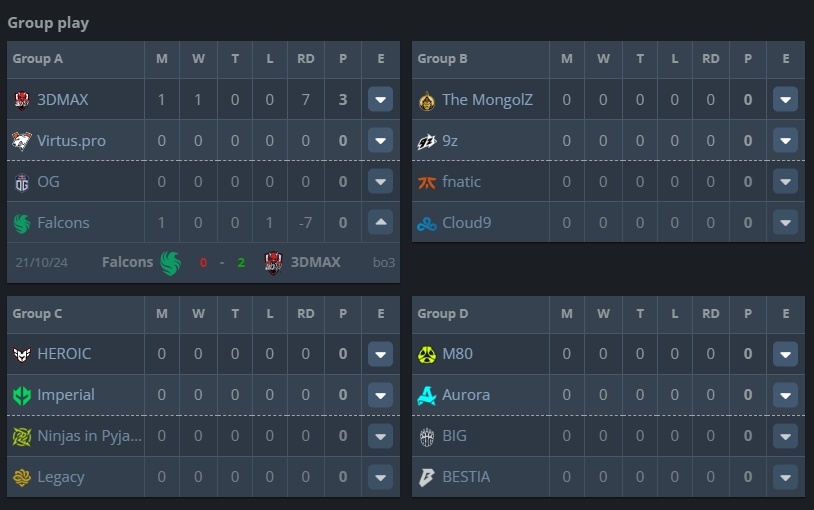Expand The MongolZ row details arrow
This screenshot has width=814, height=510.
click(785, 100)
